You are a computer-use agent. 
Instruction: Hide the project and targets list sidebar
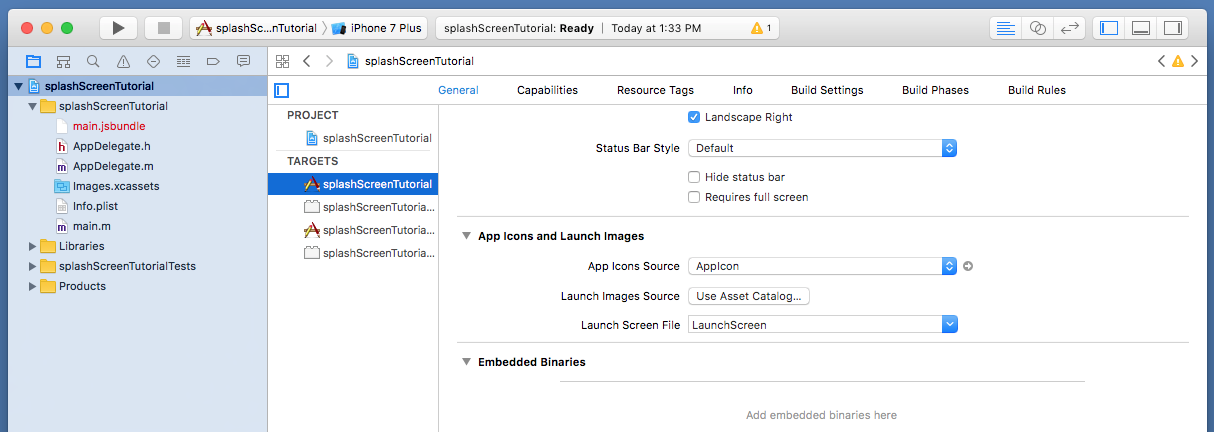pyautogui.click(x=282, y=90)
